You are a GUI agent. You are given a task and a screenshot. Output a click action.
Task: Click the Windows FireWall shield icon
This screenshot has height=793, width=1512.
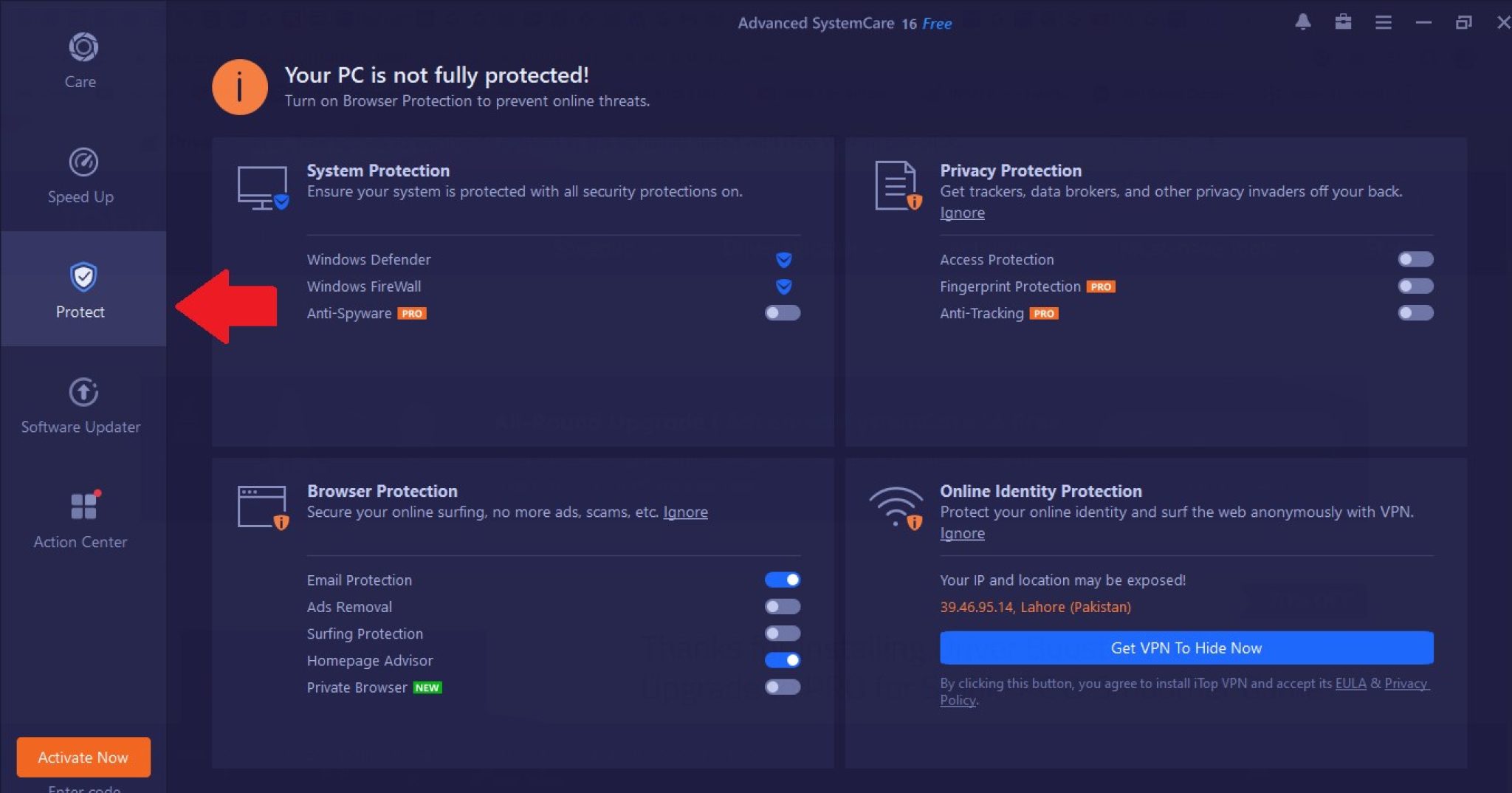point(783,286)
